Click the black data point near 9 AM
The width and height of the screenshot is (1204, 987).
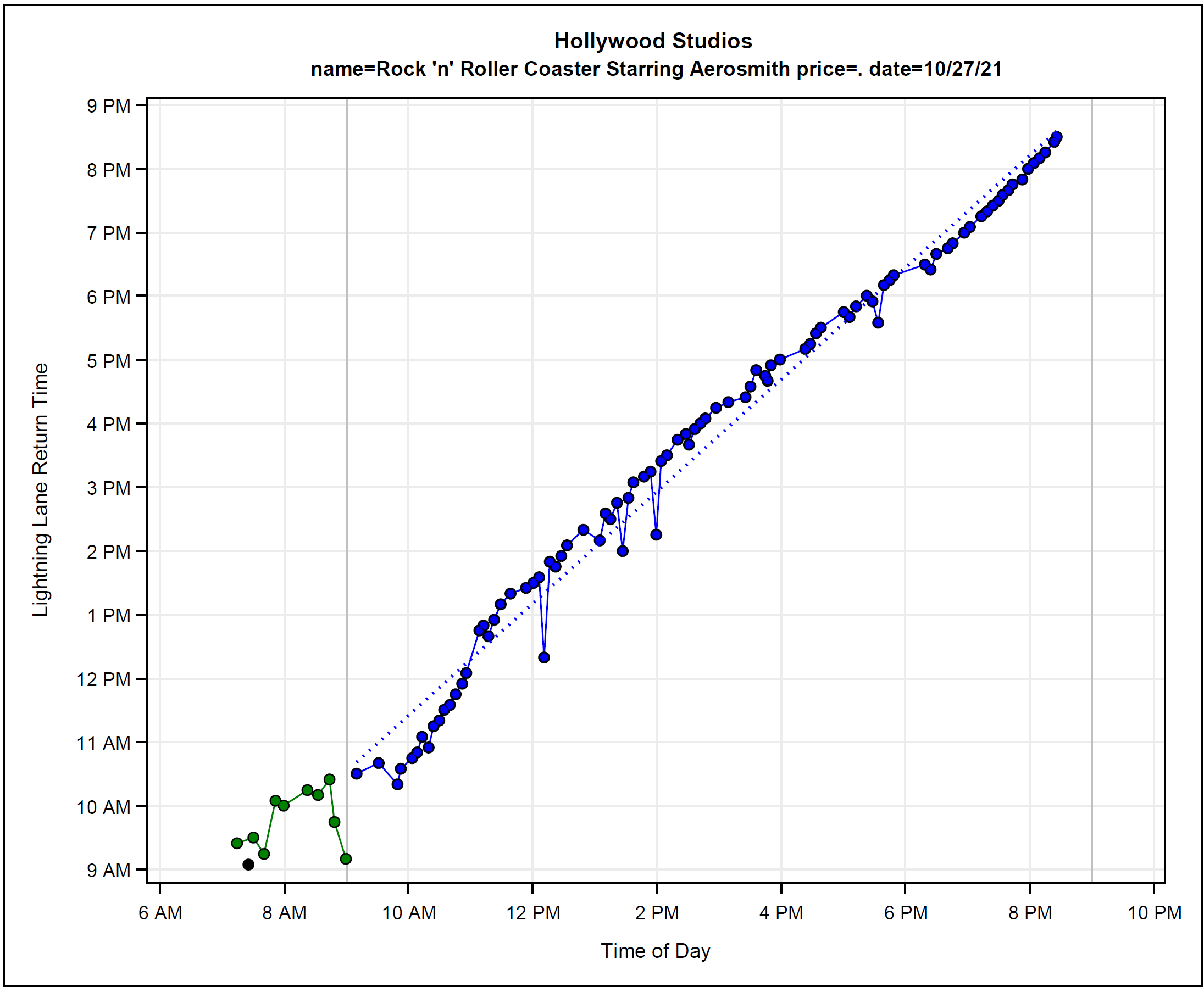point(248,864)
